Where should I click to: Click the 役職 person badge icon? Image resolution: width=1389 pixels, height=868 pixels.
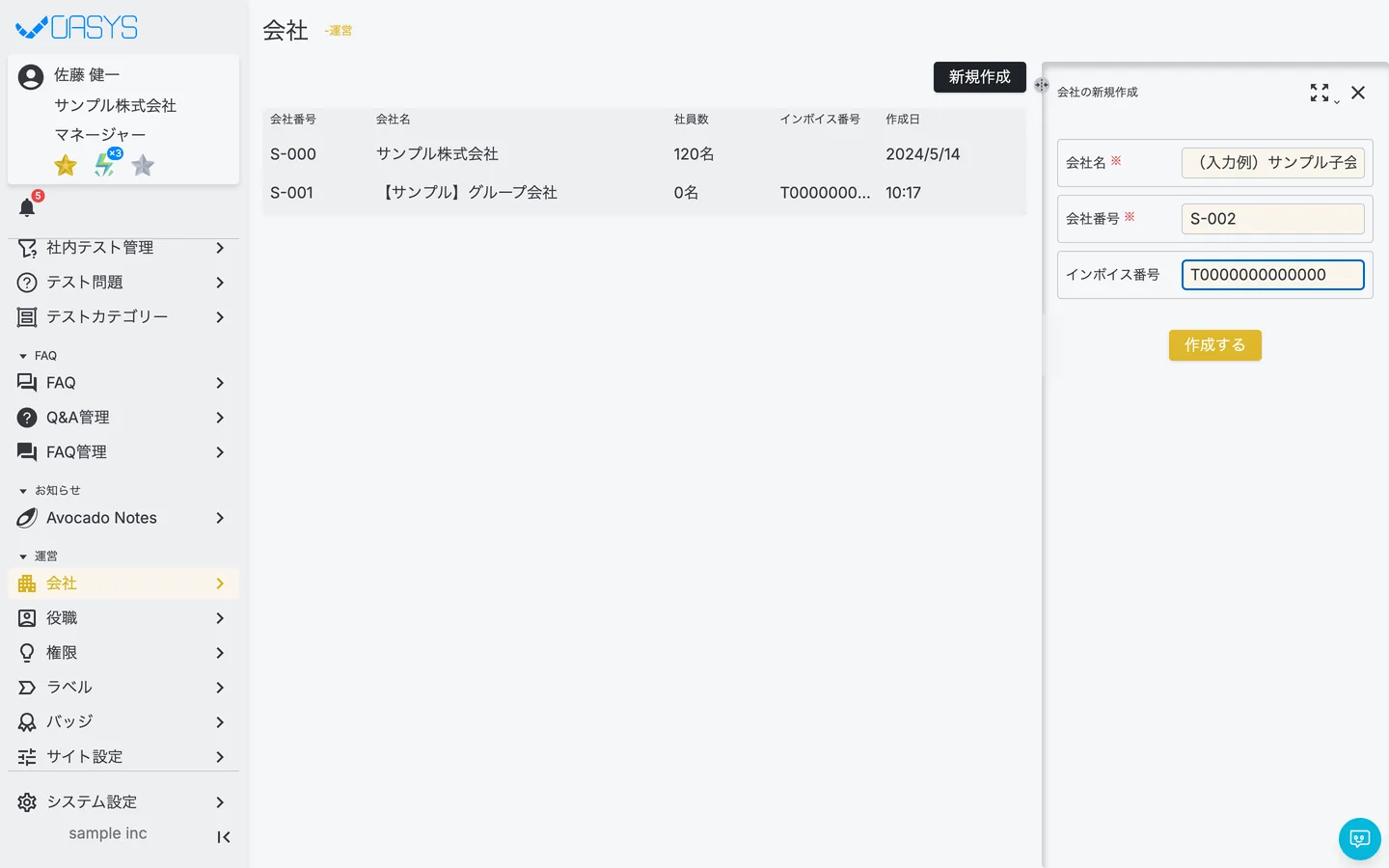27,618
